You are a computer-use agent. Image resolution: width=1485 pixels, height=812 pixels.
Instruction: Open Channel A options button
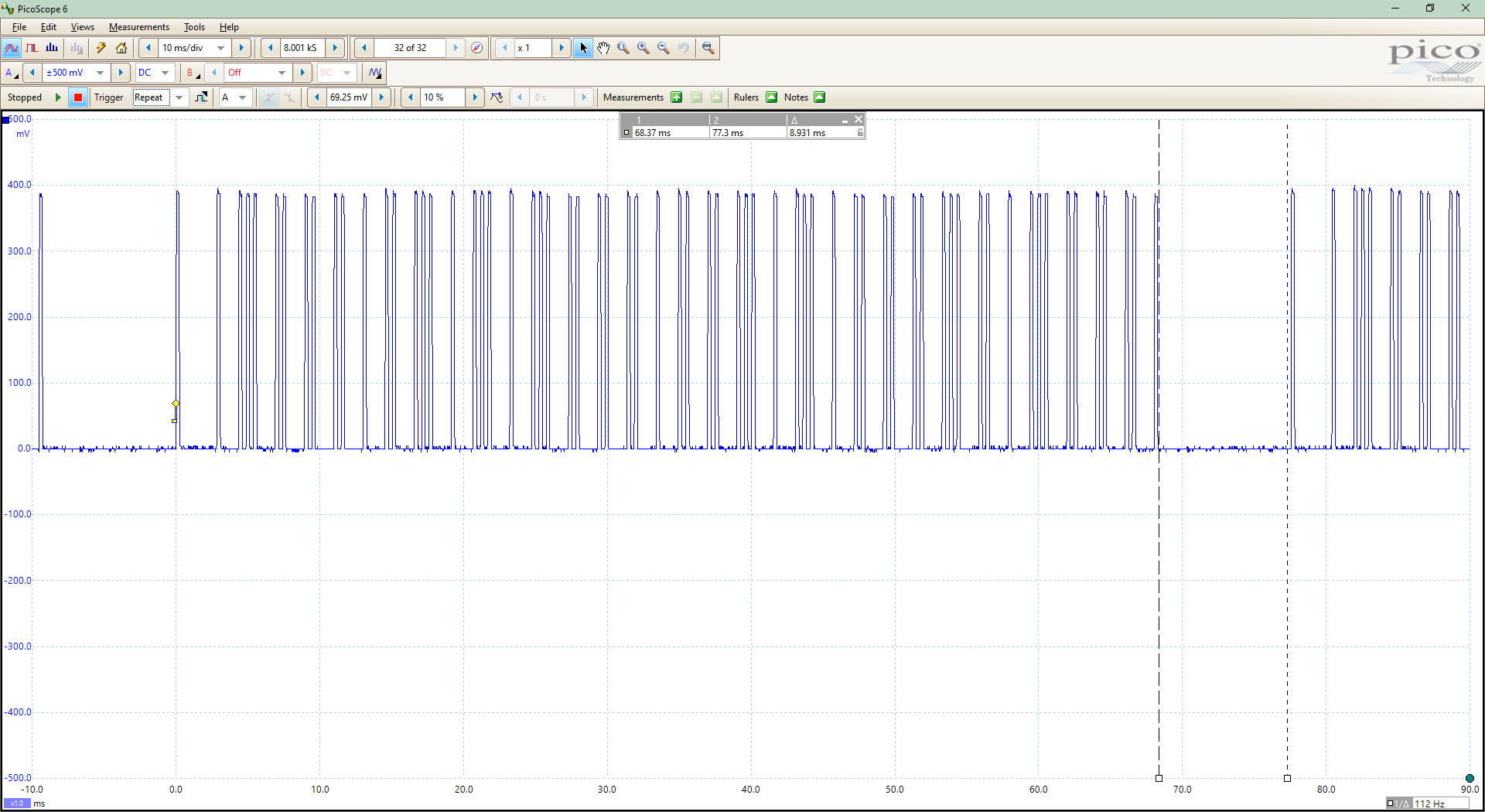pyautogui.click(x=12, y=73)
